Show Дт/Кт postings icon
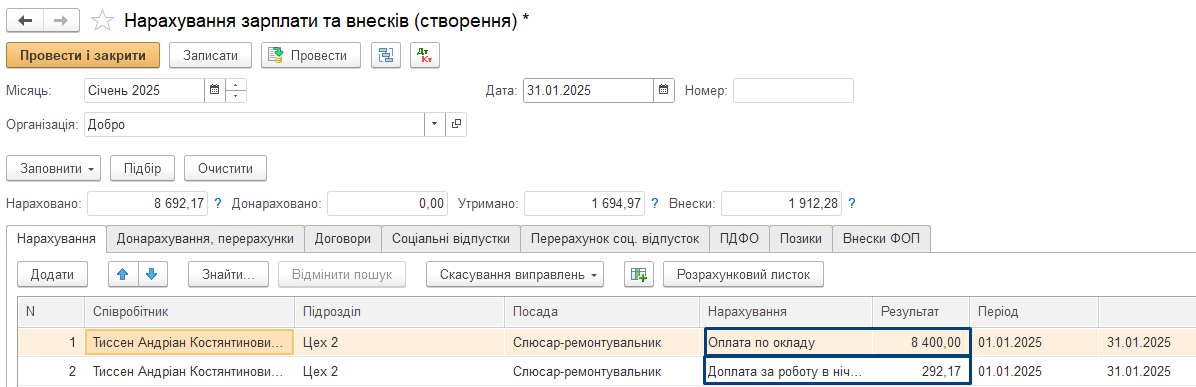Image resolution: width=1196 pixels, height=387 pixels. (425, 55)
